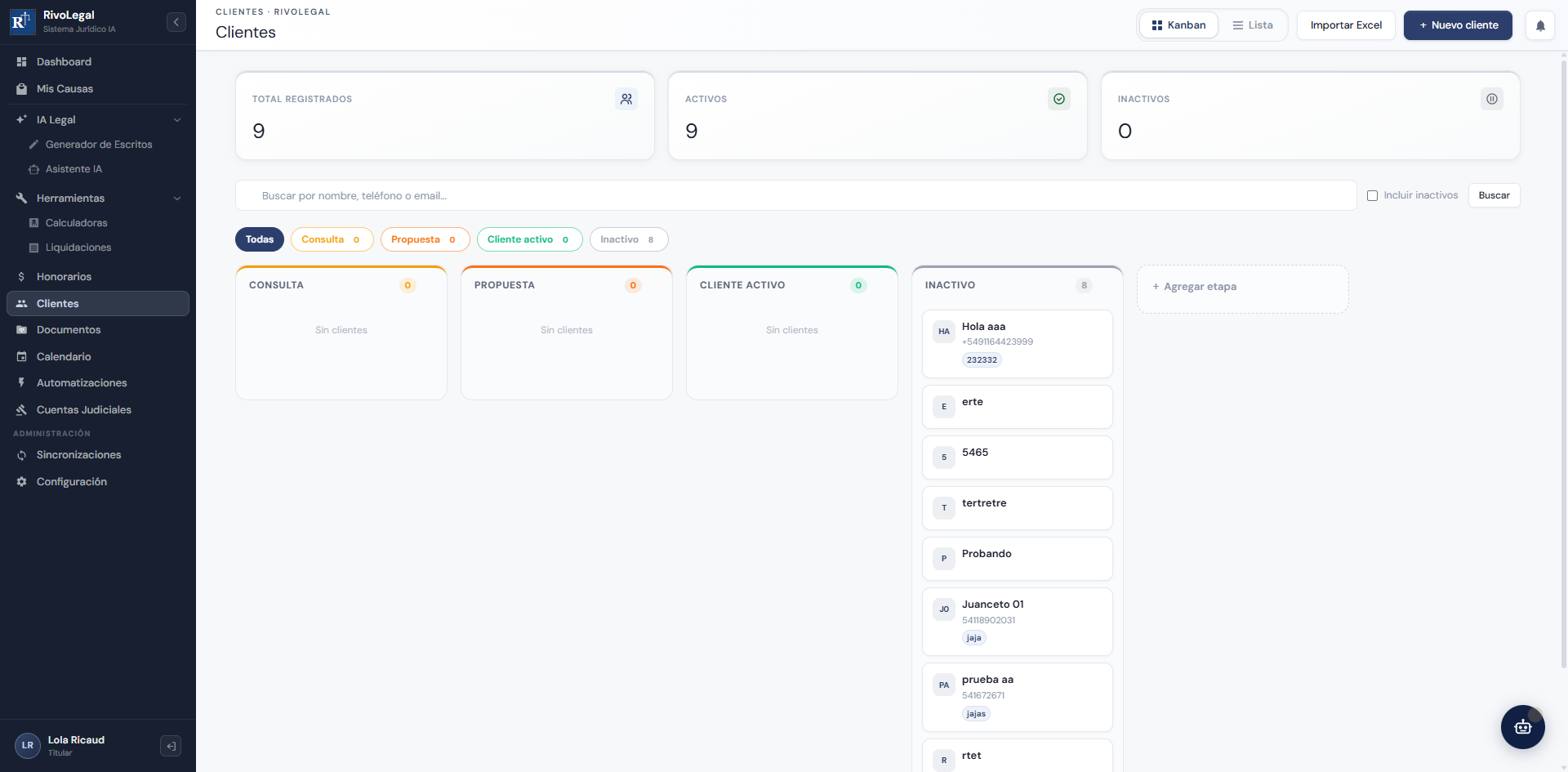
Task: Open the prueba aa client card
Action: [x=1018, y=697]
